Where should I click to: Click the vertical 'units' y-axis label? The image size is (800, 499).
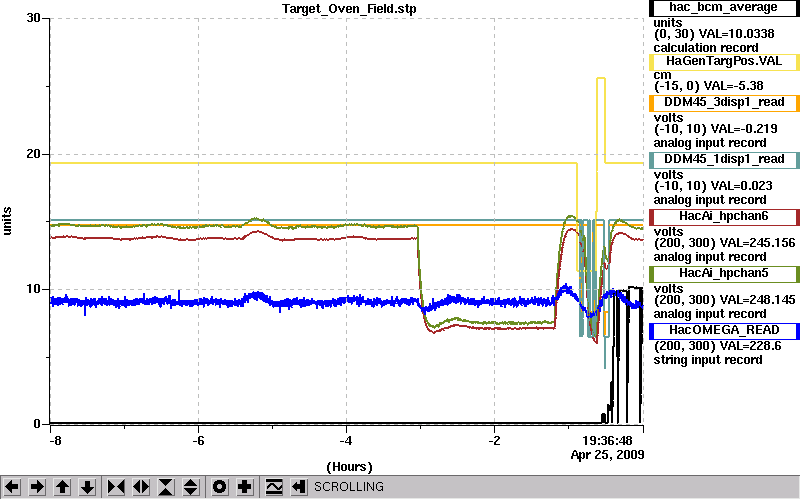point(7,221)
